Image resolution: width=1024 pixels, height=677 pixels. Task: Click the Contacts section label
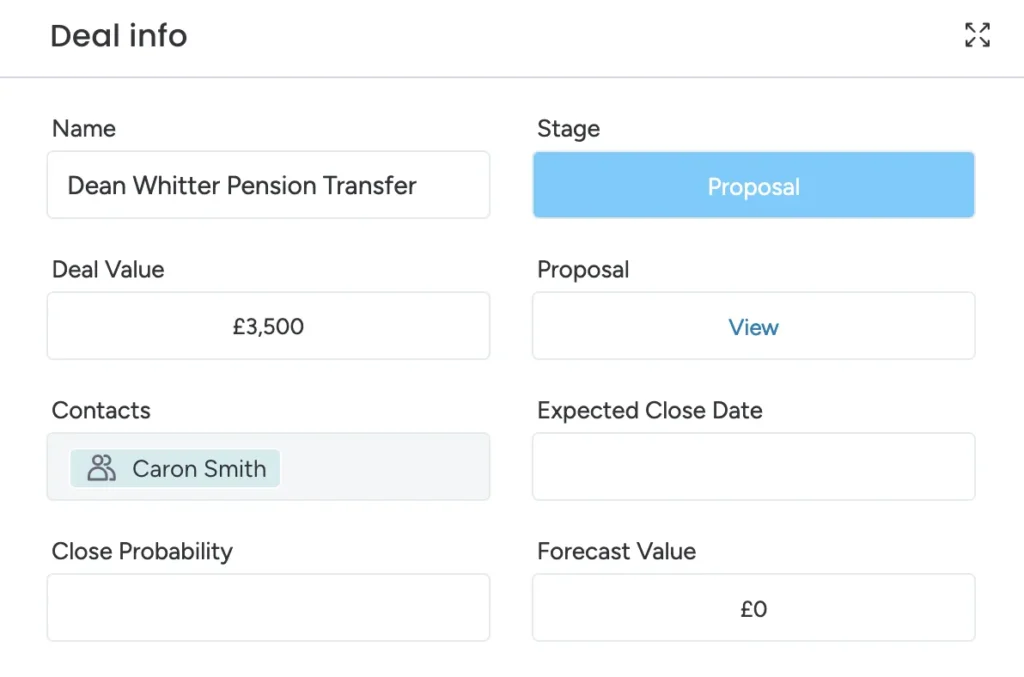point(101,410)
